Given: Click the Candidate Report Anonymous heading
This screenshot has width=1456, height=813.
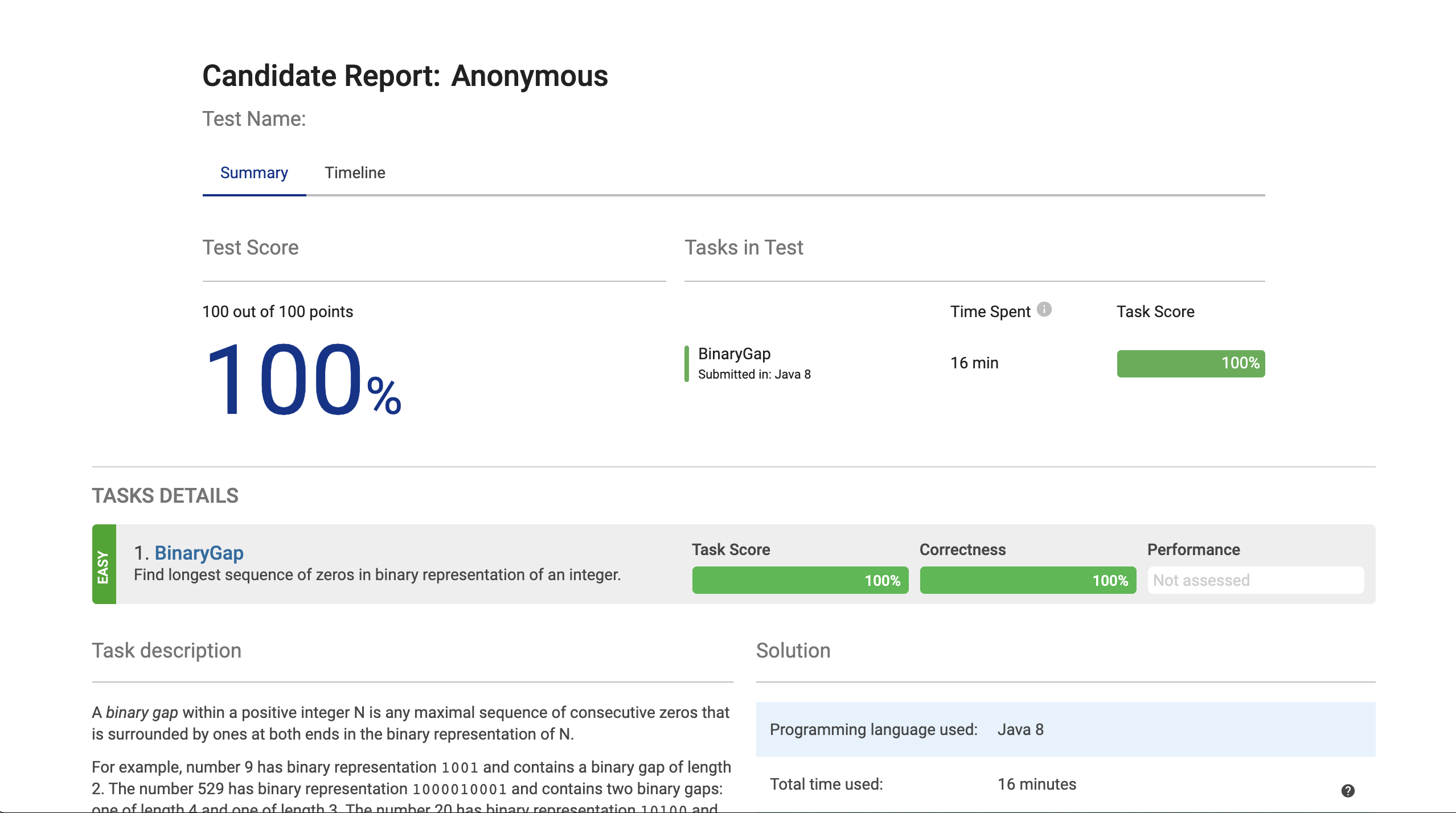Looking at the screenshot, I should point(405,76).
